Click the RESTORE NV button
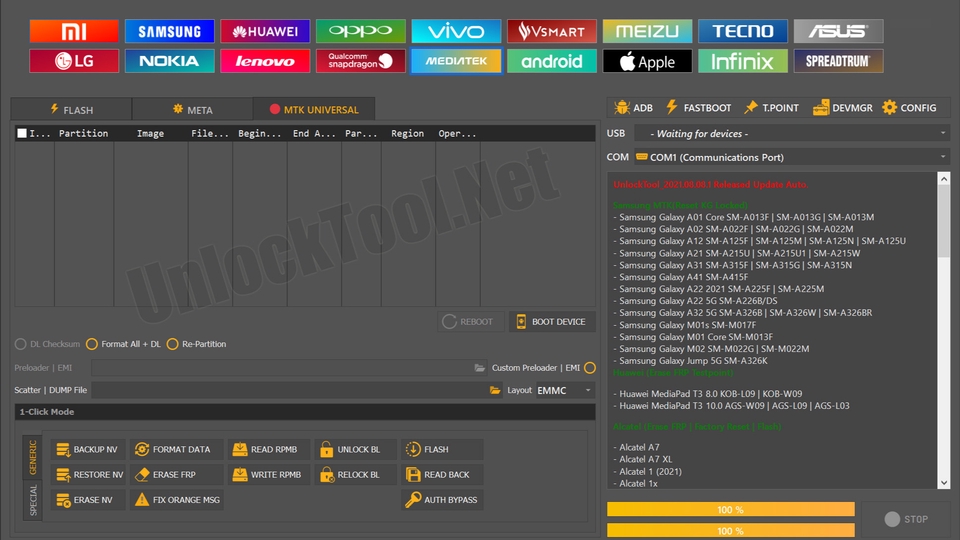 pyautogui.click(x=89, y=474)
